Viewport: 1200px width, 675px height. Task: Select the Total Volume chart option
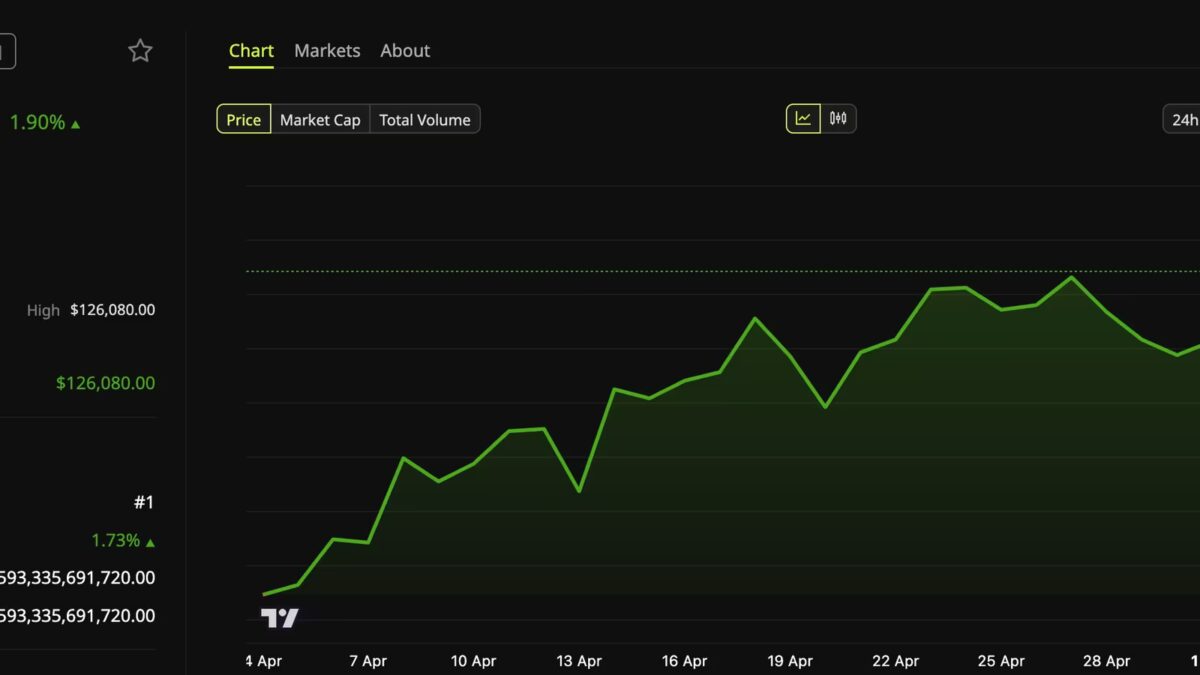(x=425, y=120)
